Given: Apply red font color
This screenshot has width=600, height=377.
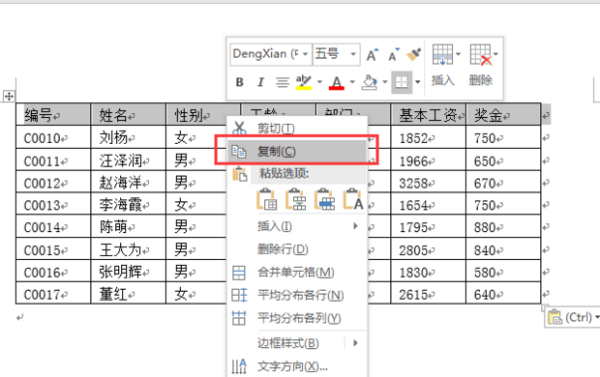Looking at the screenshot, I should [336, 82].
